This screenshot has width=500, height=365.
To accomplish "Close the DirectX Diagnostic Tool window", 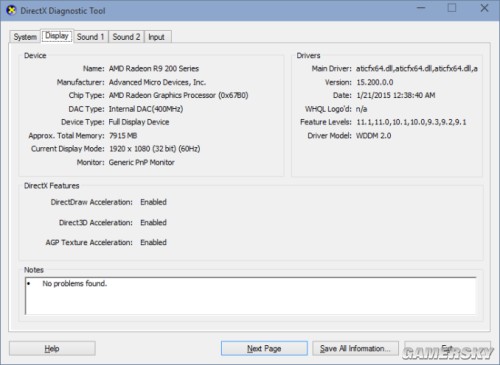I will click(484, 8).
